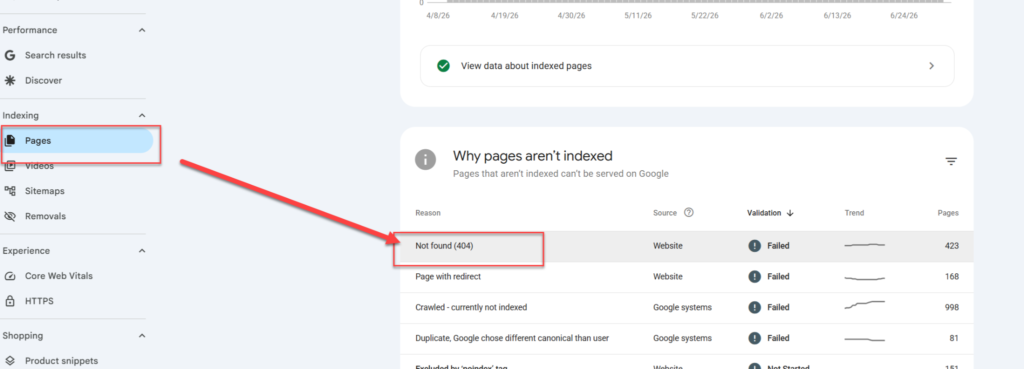The image size is (1024, 369).
Task: Click the Sitemaps tree icon
Action: click(x=10, y=191)
